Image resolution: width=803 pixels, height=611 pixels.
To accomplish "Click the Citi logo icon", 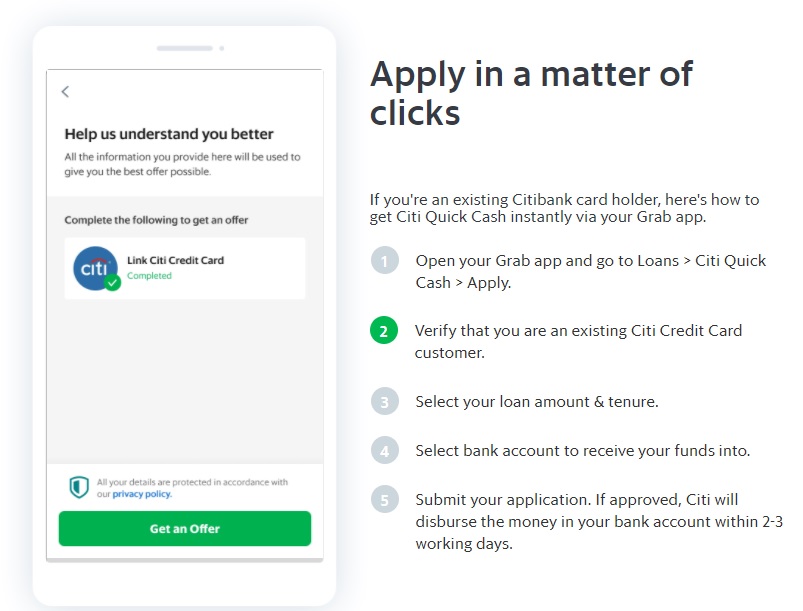I will point(95,268).
